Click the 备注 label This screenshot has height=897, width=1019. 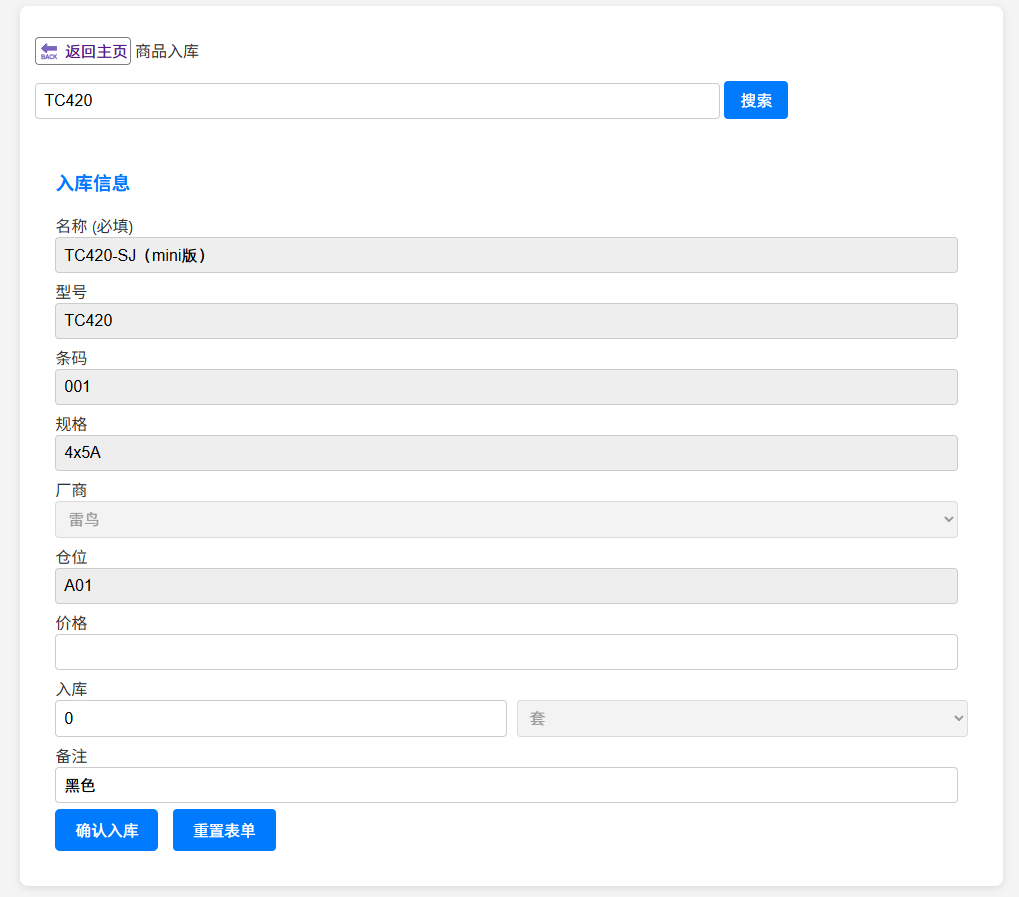[71, 756]
